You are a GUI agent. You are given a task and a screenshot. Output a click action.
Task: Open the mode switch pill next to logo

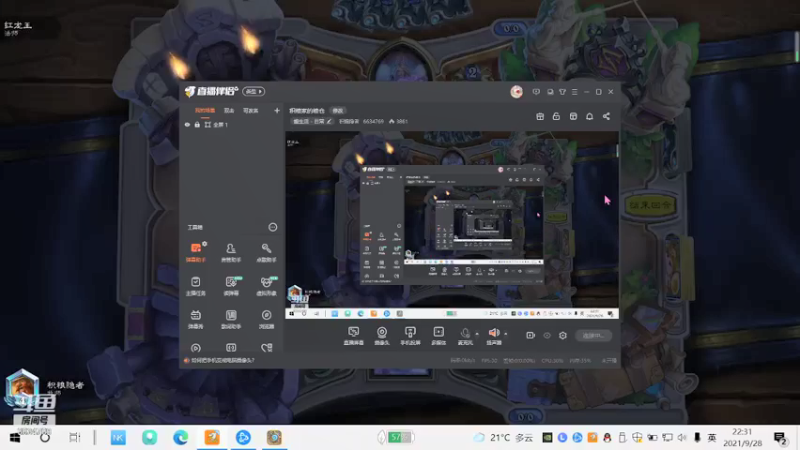coord(254,91)
